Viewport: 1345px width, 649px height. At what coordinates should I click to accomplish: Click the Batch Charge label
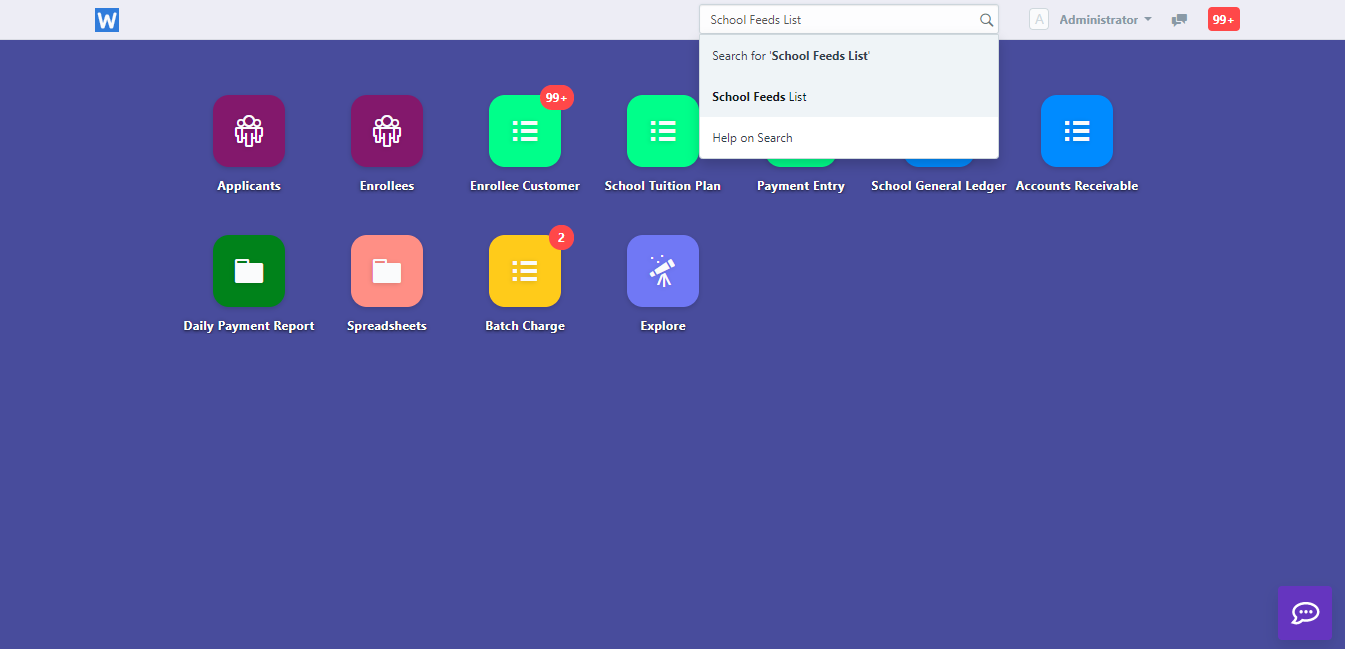pos(525,326)
